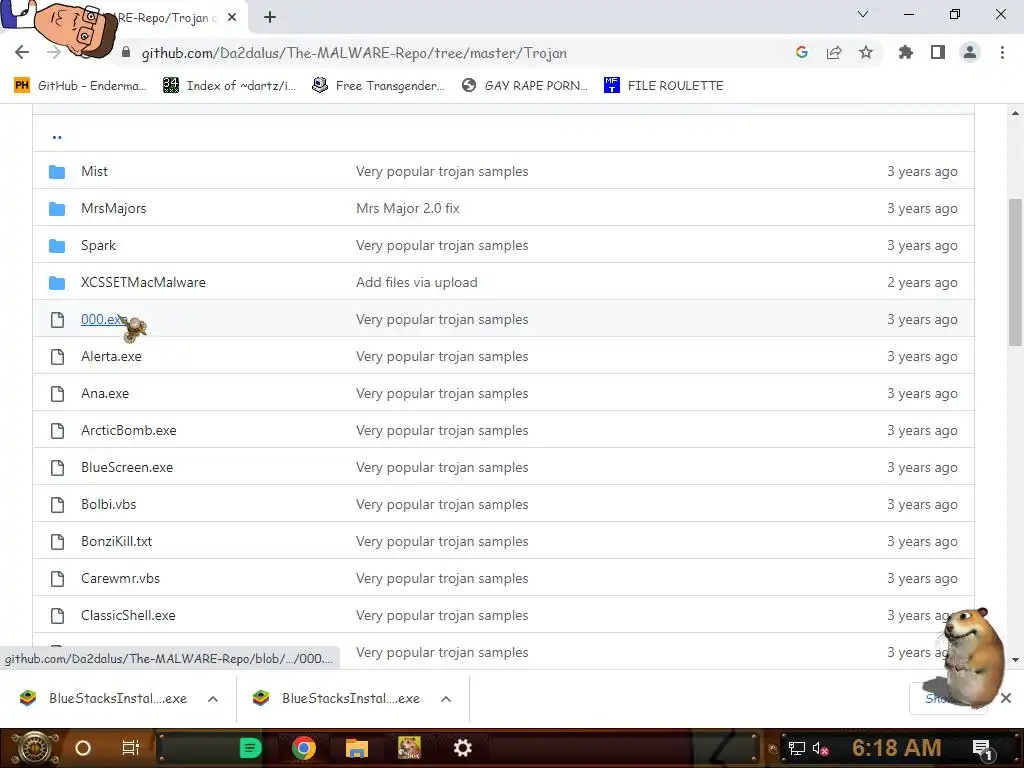The image size is (1024, 768).
Task: Open the green notes app on taskbar
Action: click(250, 748)
